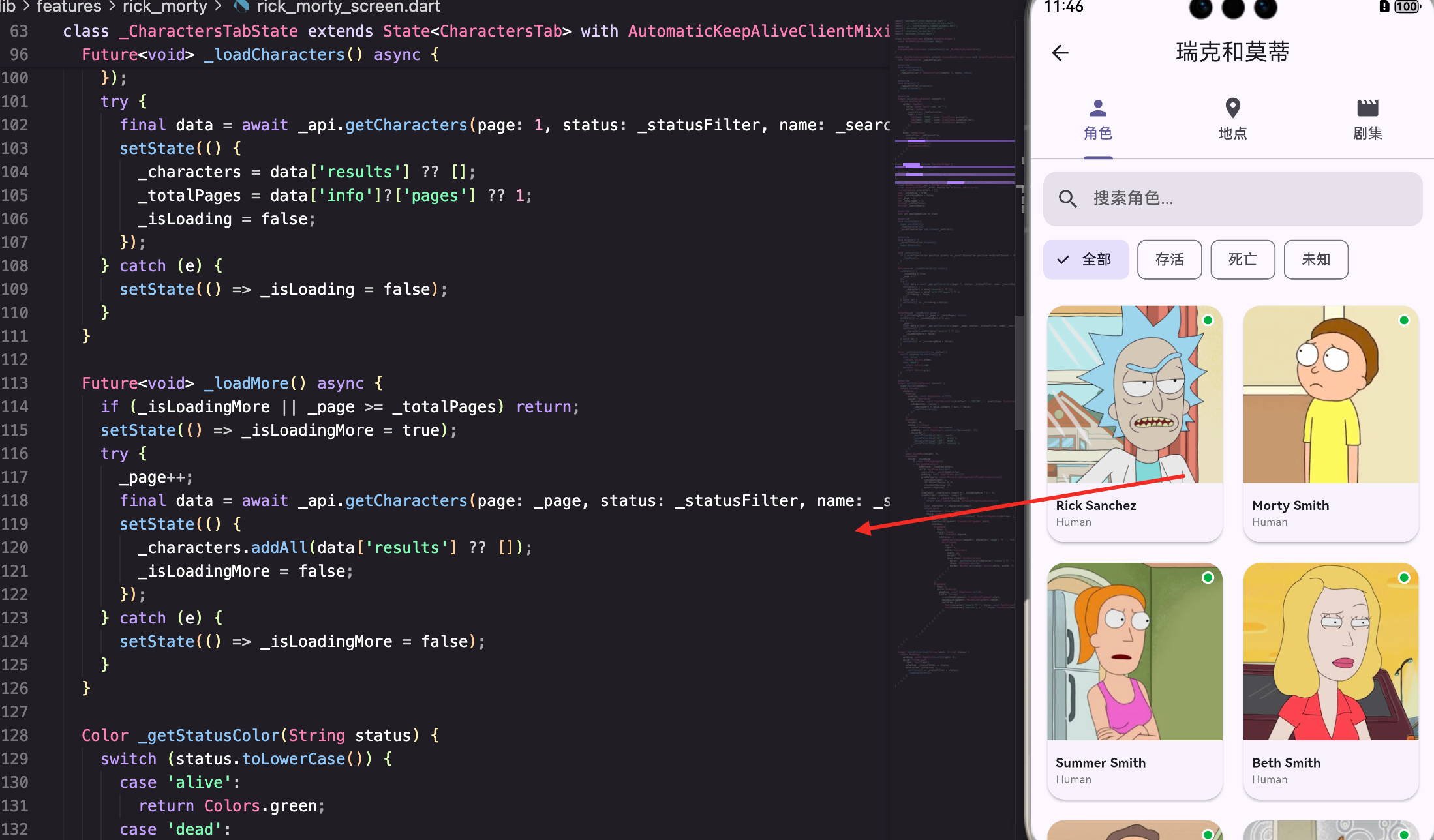Click green status dot on Rick Sanchez card
This screenshot has width=1434, height=840.
1208,320
